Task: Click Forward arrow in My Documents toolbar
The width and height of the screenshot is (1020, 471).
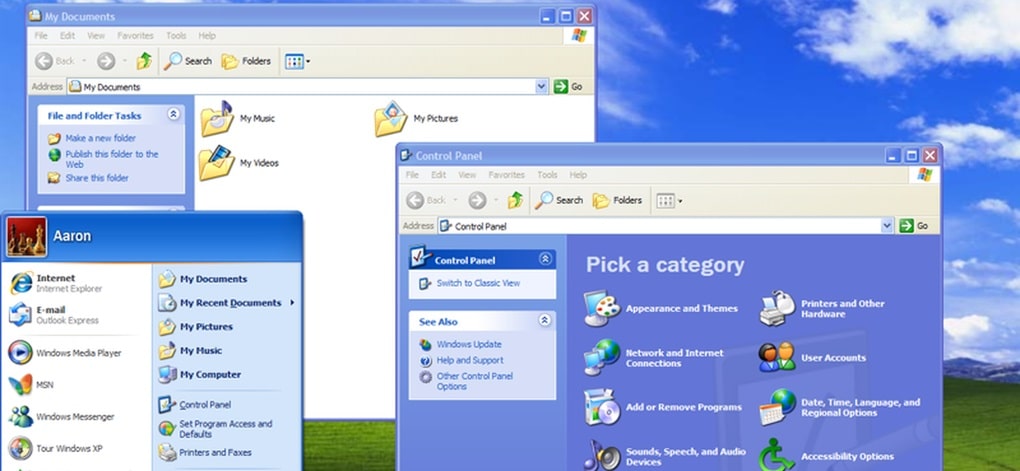Action: pos(106,61)
